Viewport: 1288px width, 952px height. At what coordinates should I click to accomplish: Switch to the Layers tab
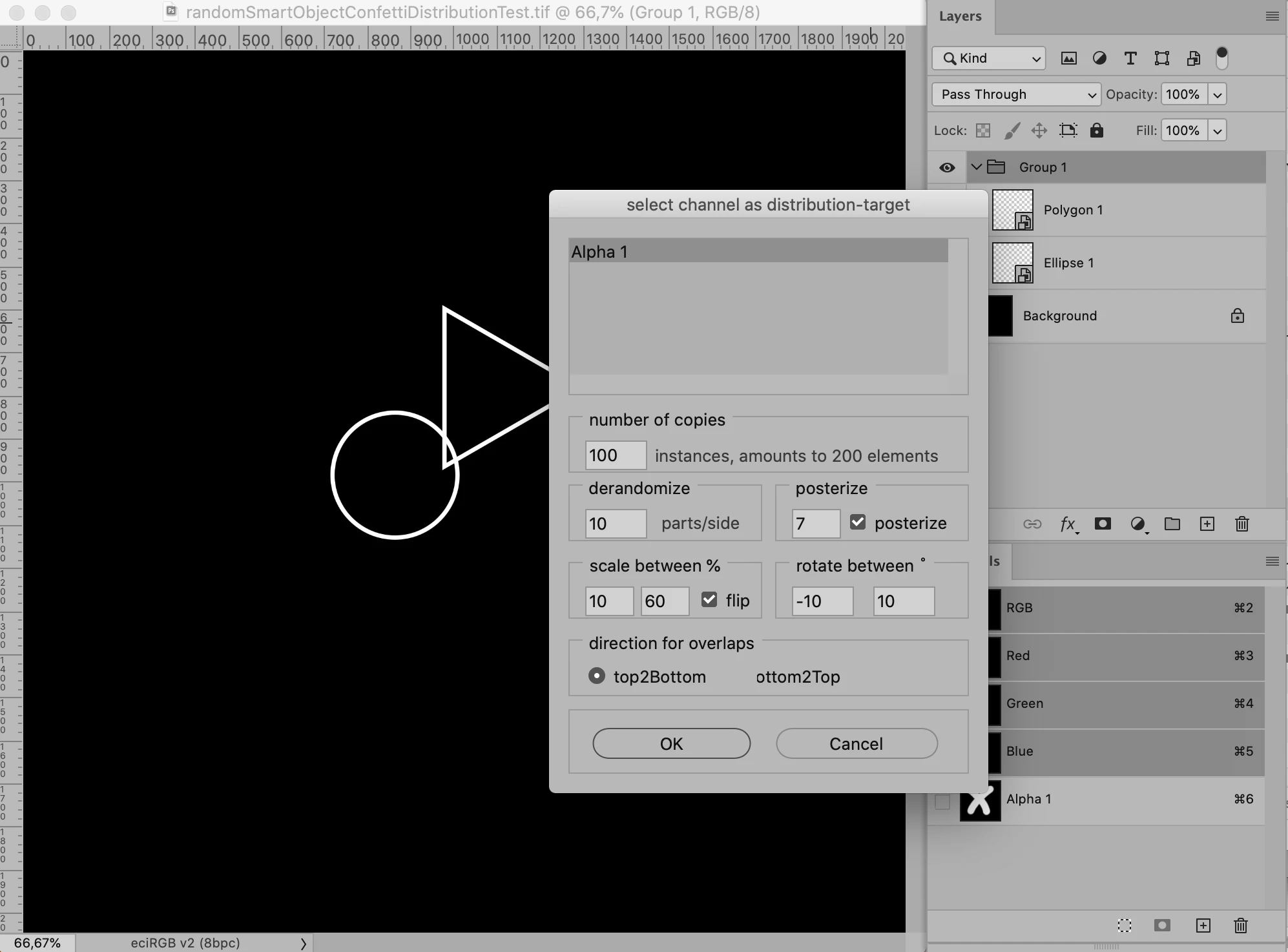tap(960, 16)
